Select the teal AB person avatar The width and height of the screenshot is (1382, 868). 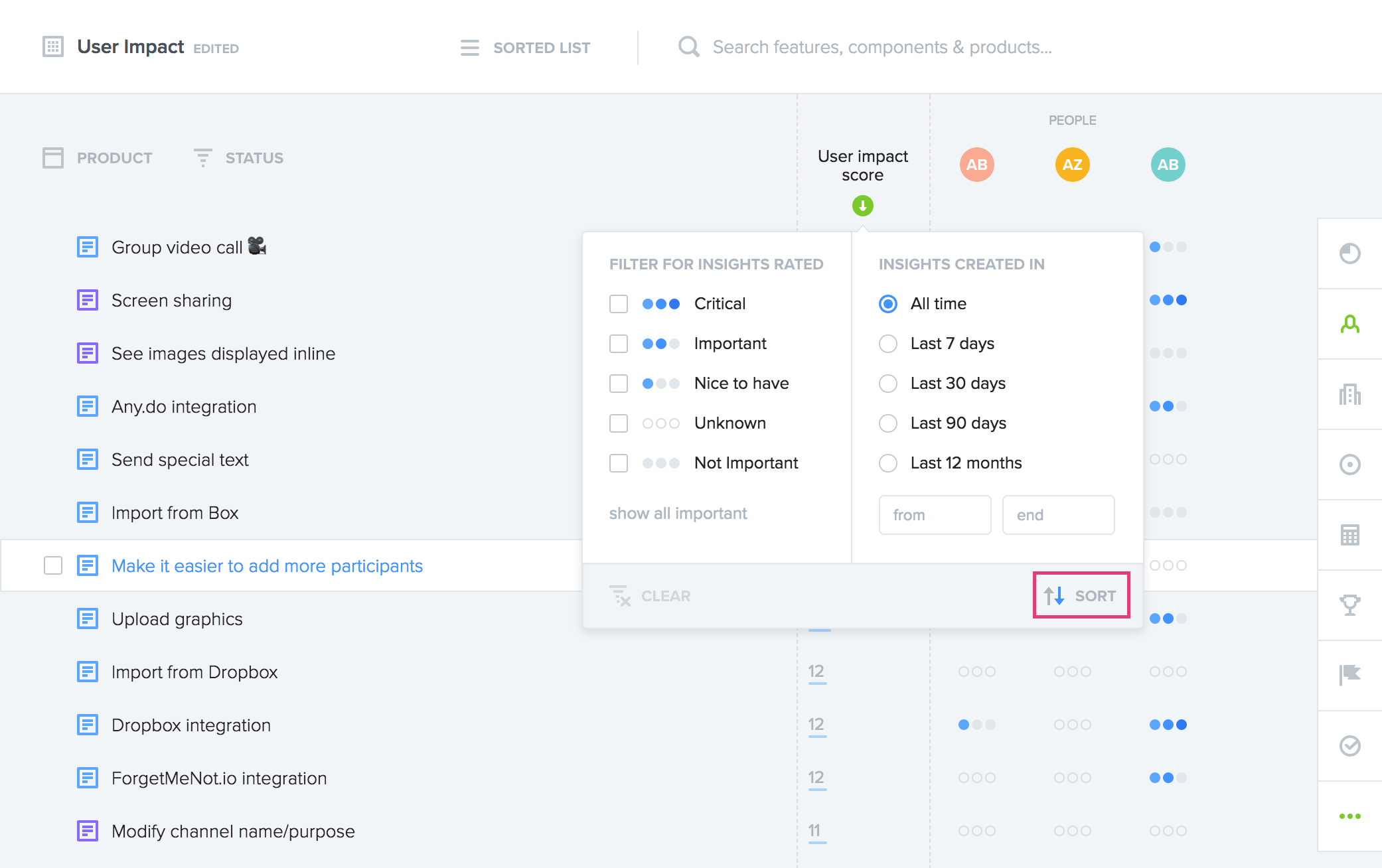click(1168, 165)
